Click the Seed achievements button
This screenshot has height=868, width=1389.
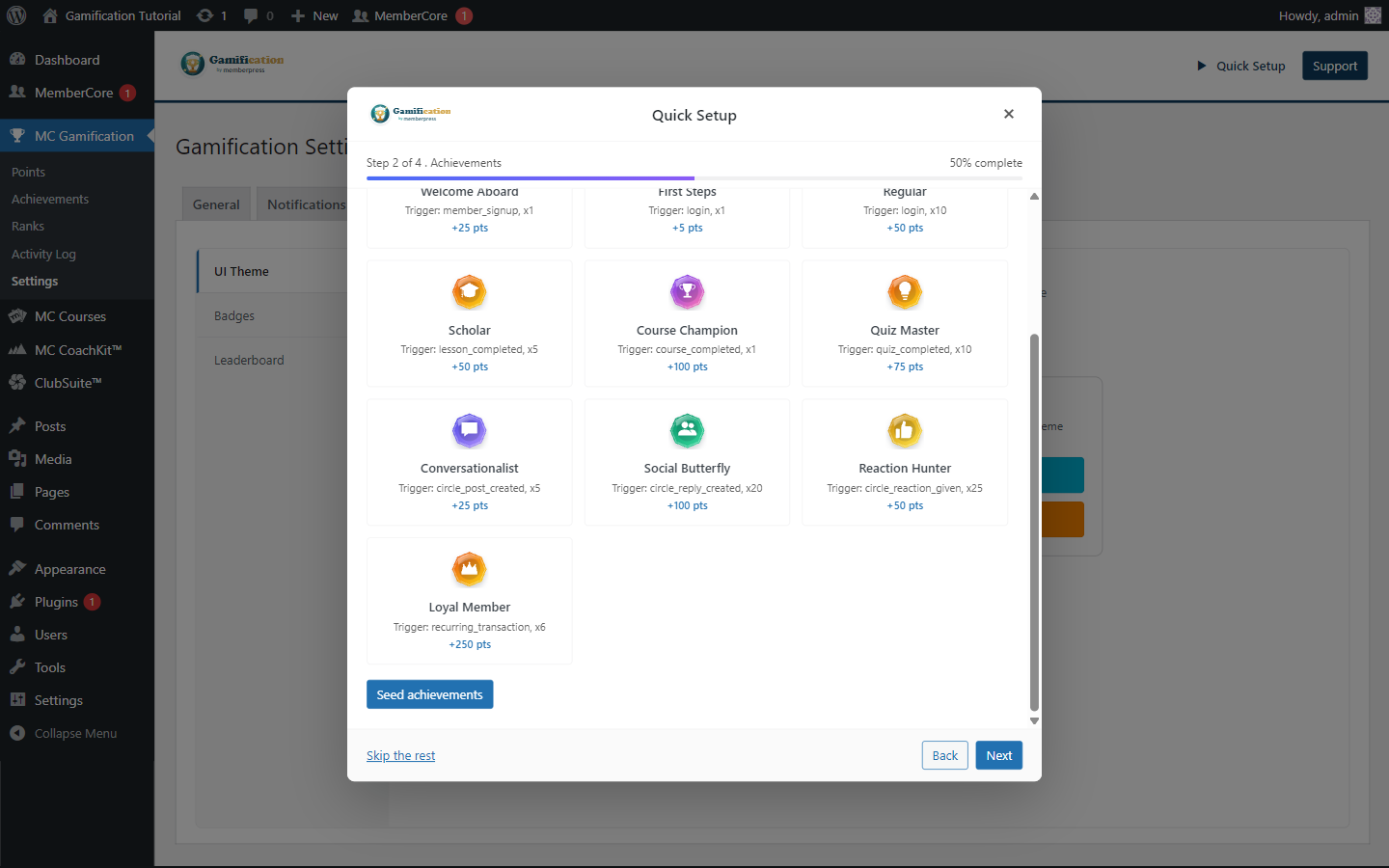coord(429,694)
